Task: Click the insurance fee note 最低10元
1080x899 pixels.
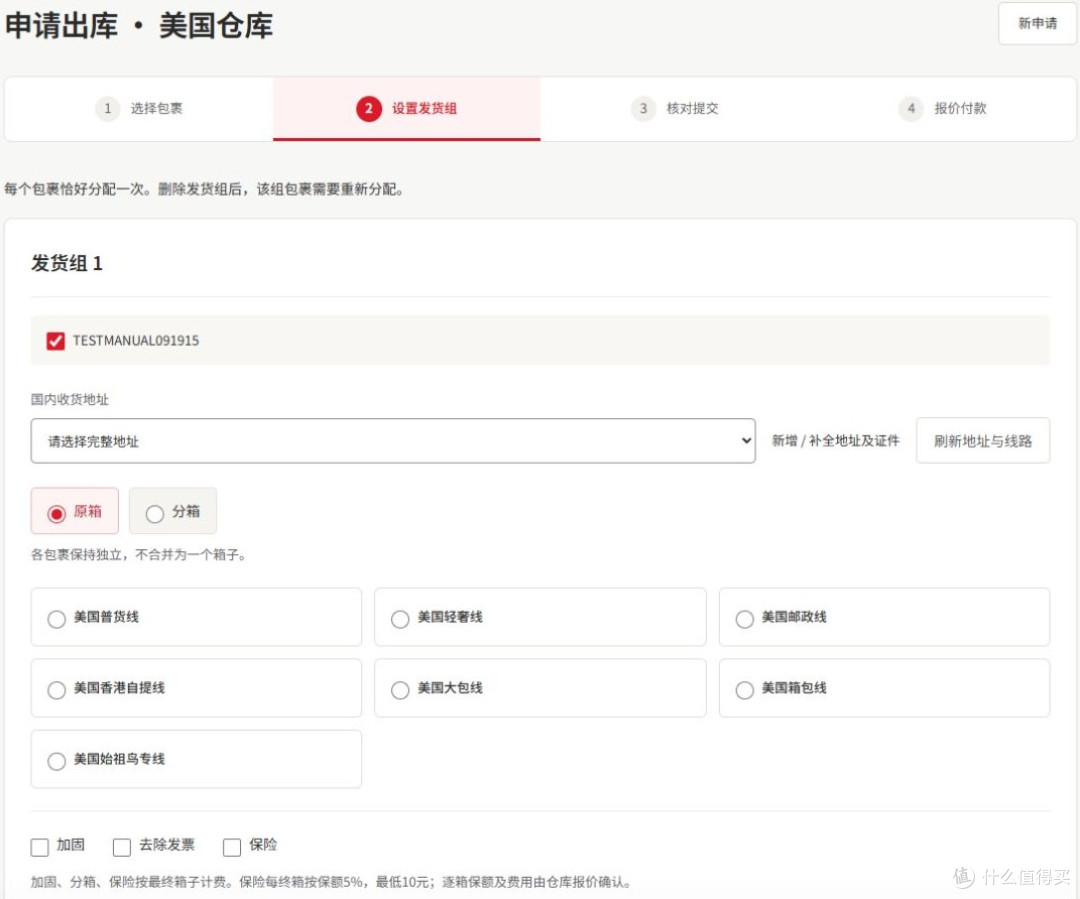Action: click(x=403, y=882)
